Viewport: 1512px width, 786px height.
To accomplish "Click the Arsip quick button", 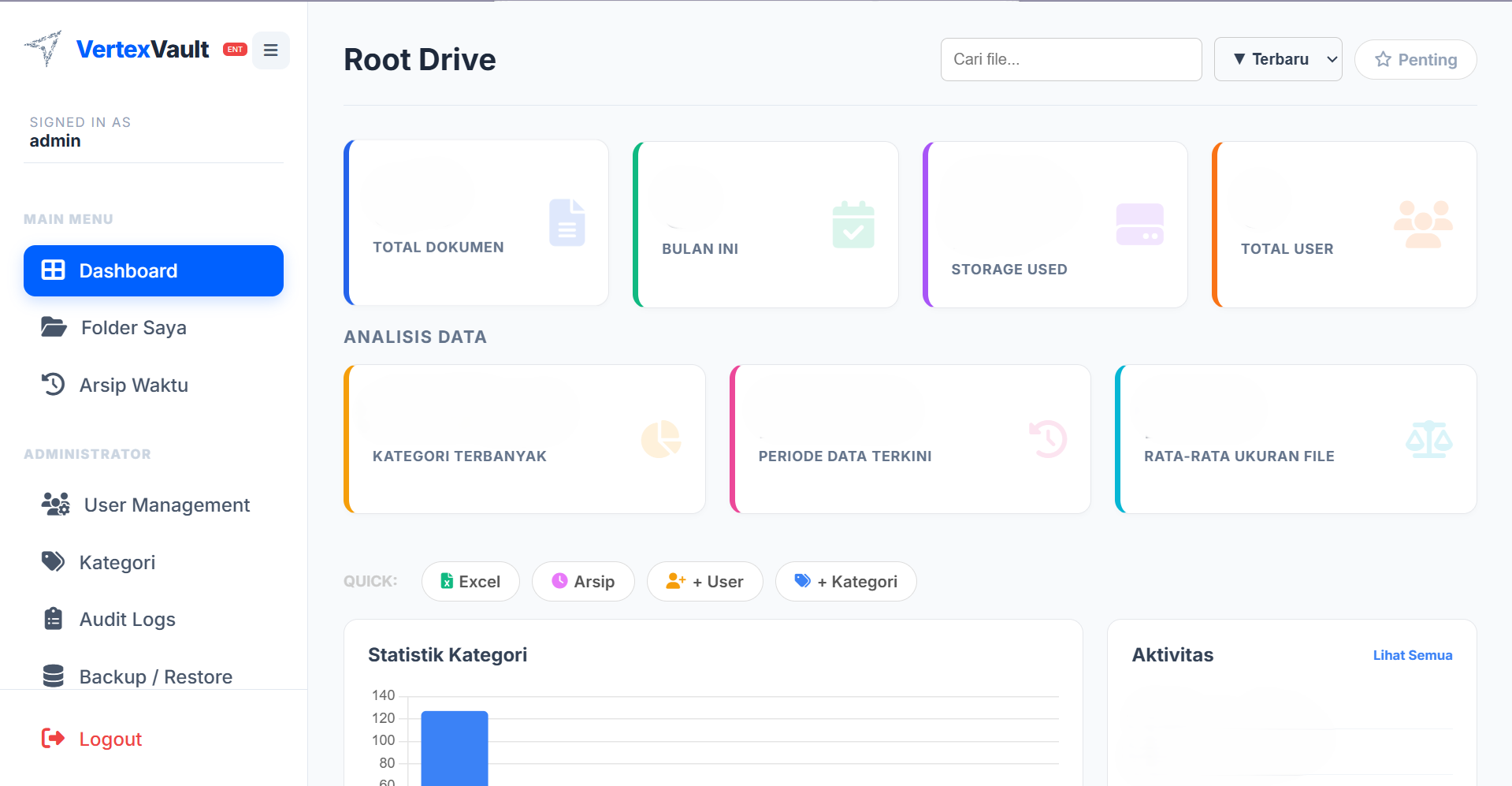I will pyautogui.click(x=583, y=582).
